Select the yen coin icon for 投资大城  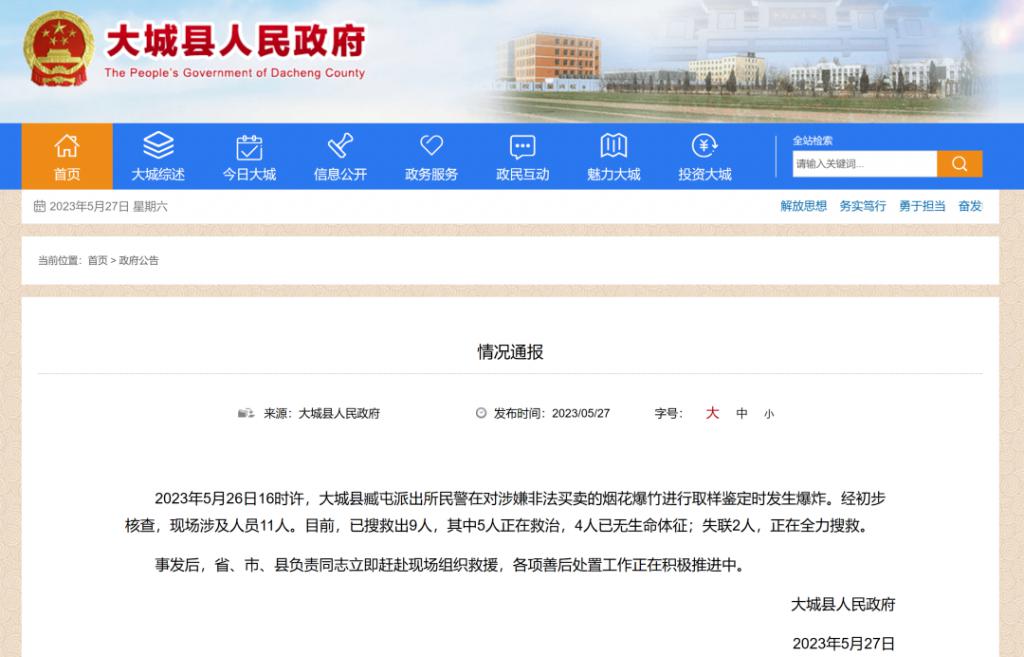coord(704,146)
